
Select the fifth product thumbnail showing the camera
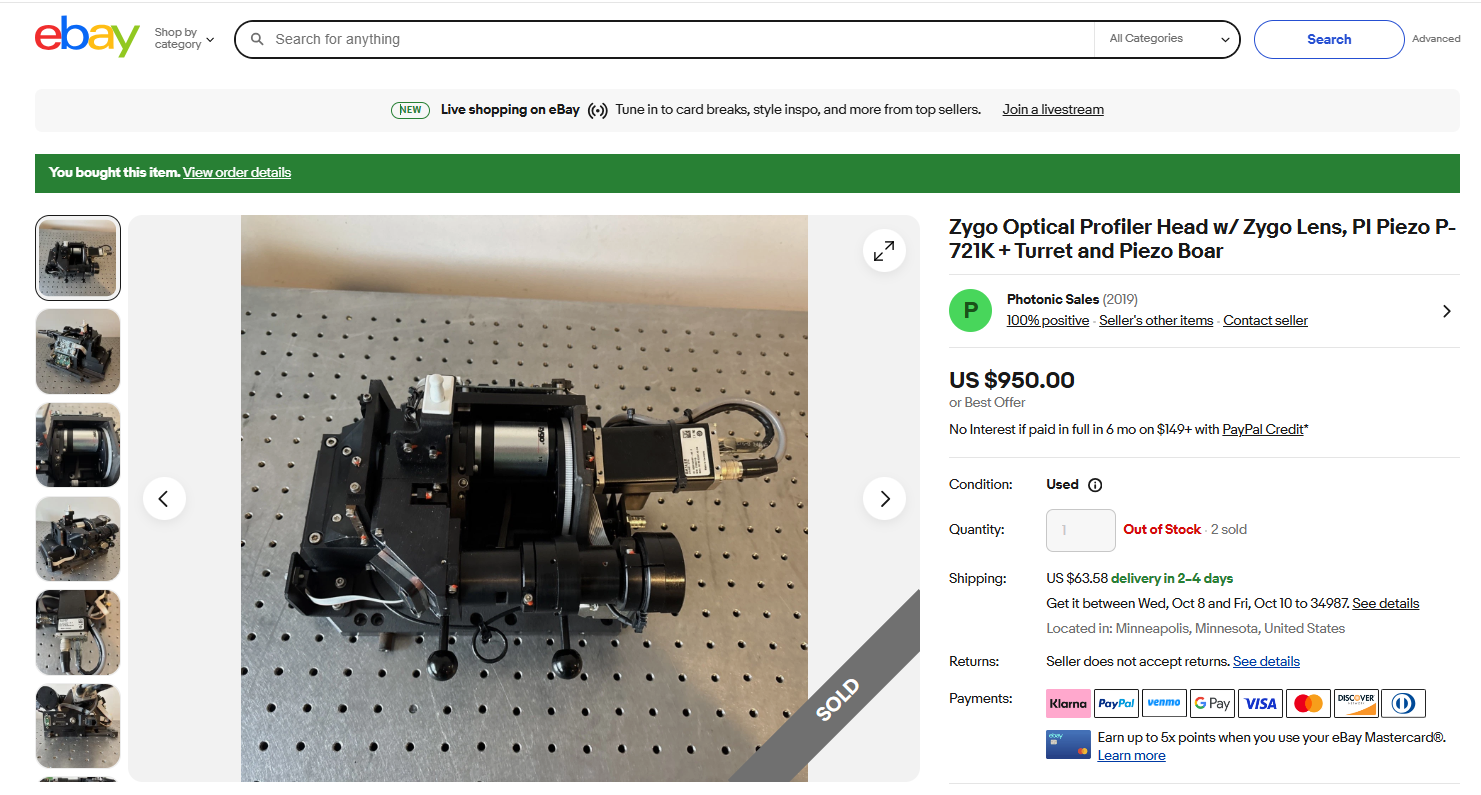[x=78, y=632]
